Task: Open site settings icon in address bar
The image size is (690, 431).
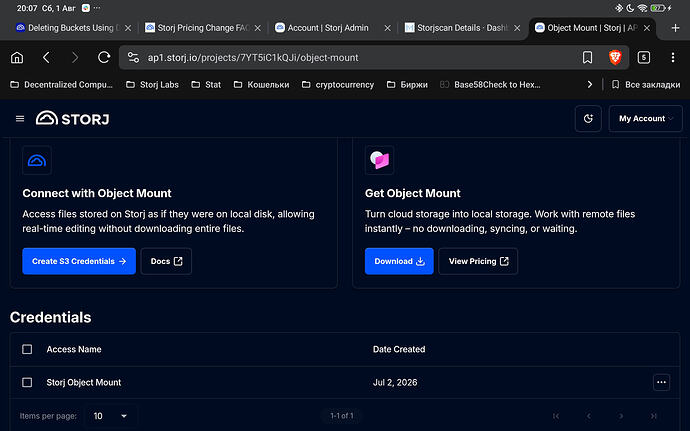Action: (x=133, y=58)
